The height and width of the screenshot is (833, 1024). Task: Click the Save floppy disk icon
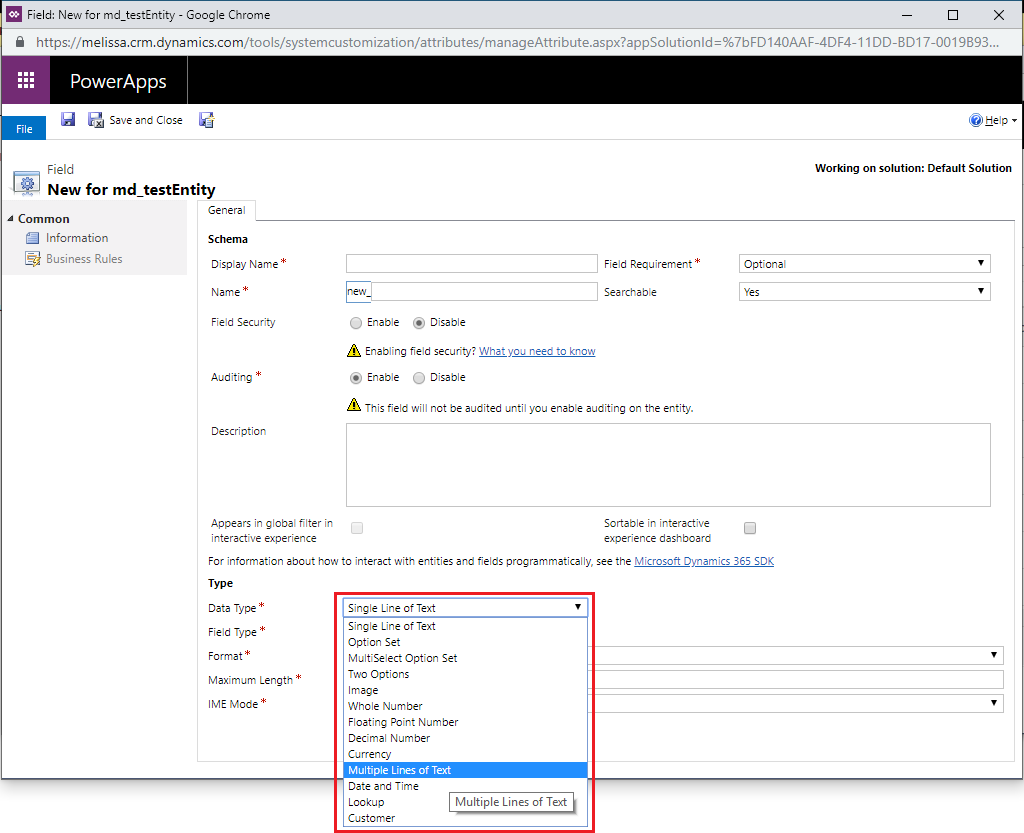pyautogui.click(x=68, y=119)
